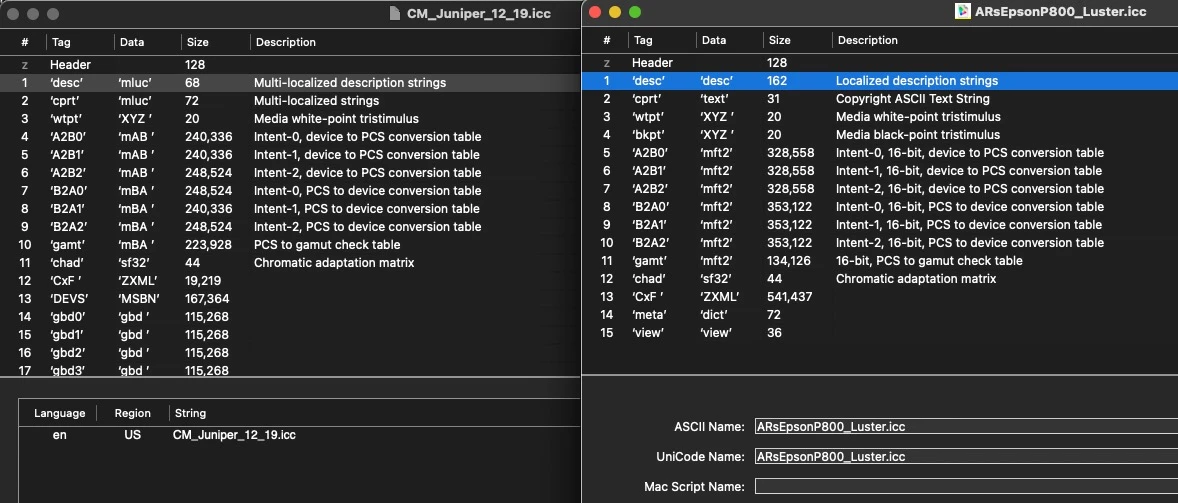Select 'A2B0' mft2 row in ARsEpsonP800 window
Screen dimensions: 1178x503
880,152
